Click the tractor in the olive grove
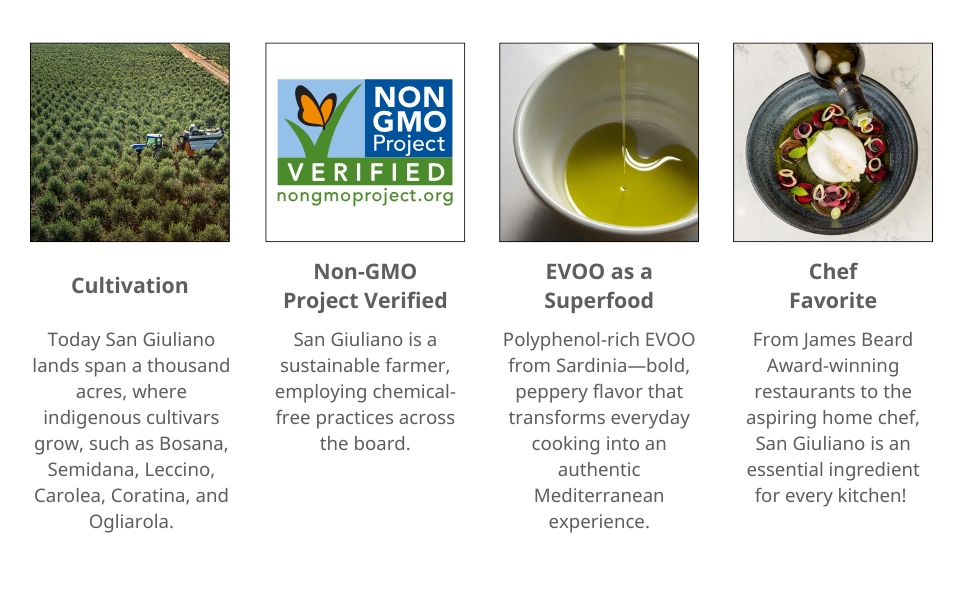The height and width of the screenshot is (600, 970). click(x=153, y=144)
